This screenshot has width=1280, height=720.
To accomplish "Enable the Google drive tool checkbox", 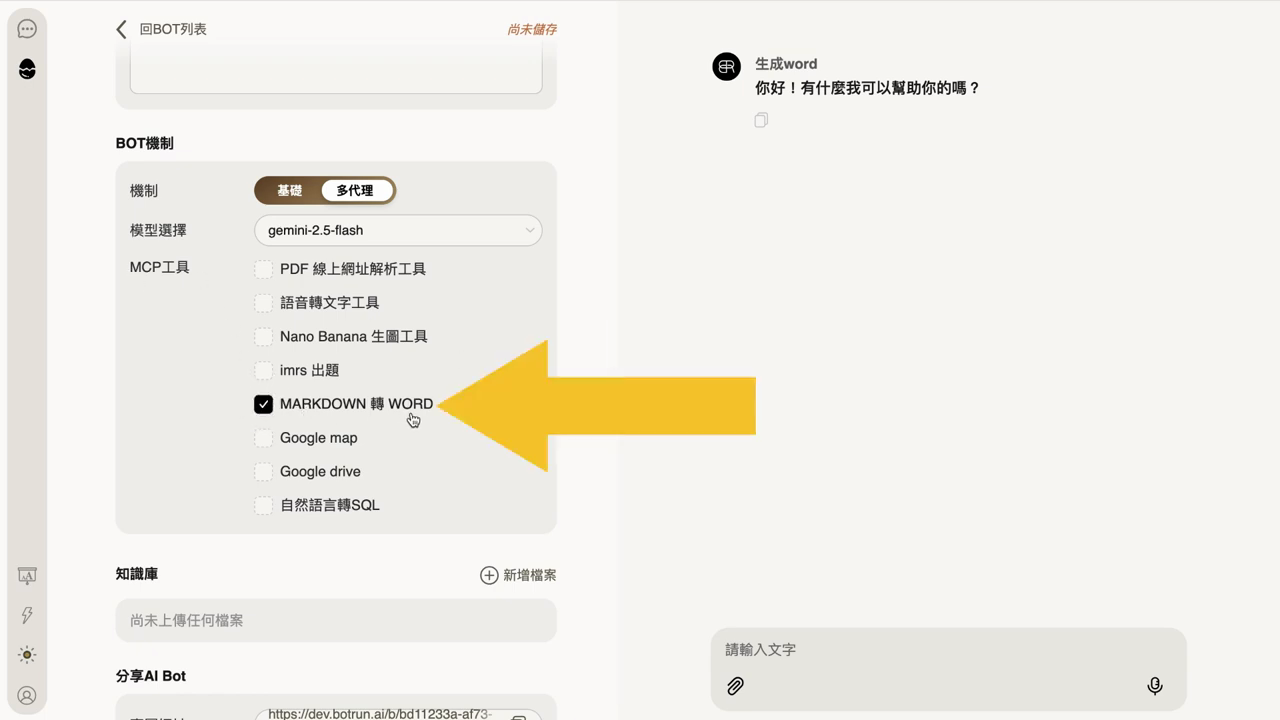I will [263, 472].
